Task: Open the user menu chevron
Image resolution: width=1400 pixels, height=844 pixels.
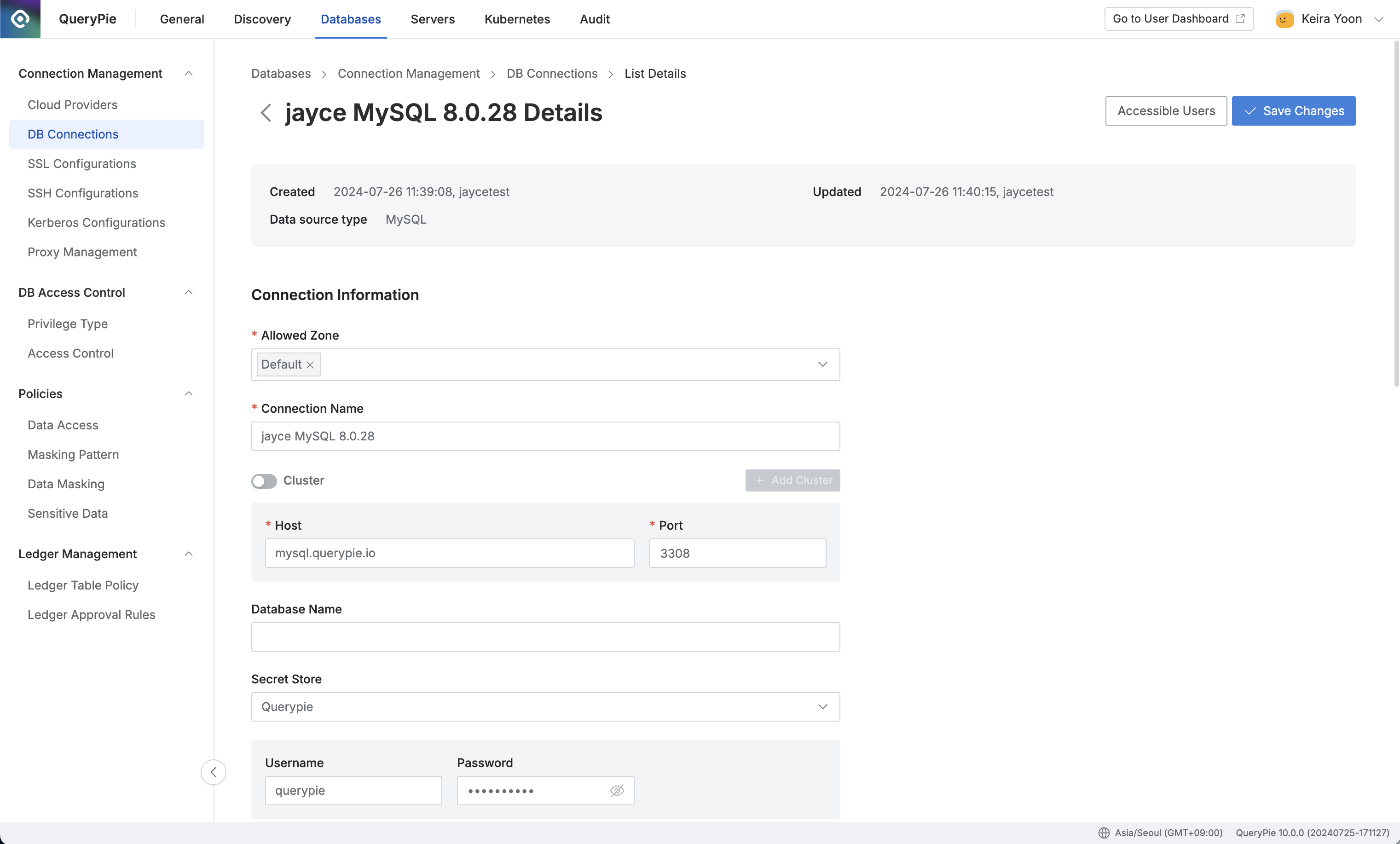Action: [x=1378, y=19]
